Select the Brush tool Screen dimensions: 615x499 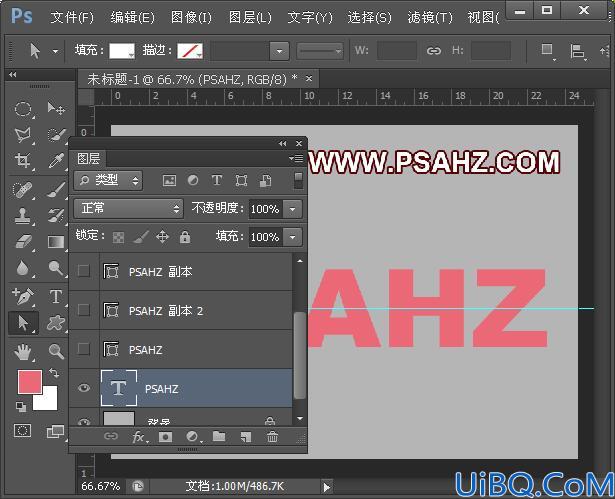coord(56,189)
